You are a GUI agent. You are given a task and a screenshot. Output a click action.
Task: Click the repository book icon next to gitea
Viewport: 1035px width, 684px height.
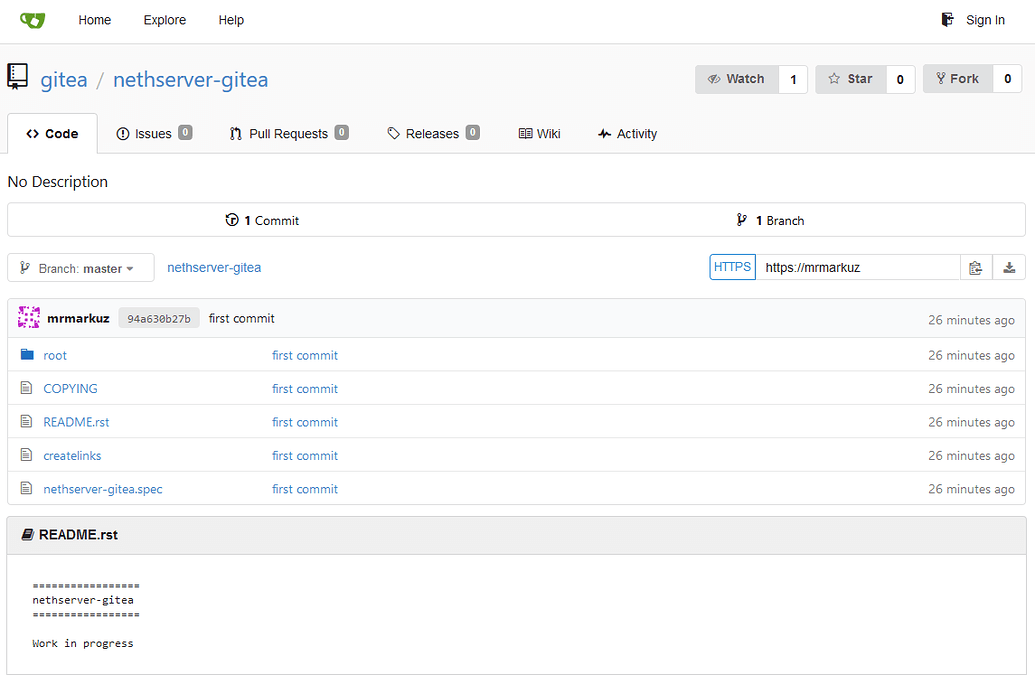(x=16, y=77)
